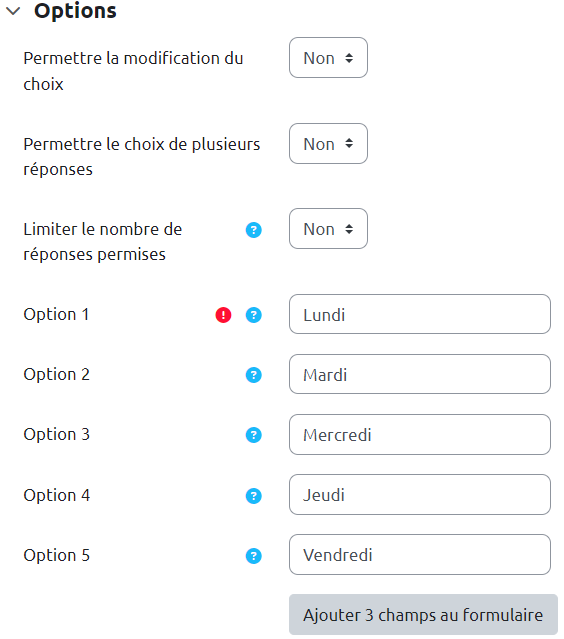
Task: Click Ajouter 3 champs au formulaire button
Action: tap(423, 615)
